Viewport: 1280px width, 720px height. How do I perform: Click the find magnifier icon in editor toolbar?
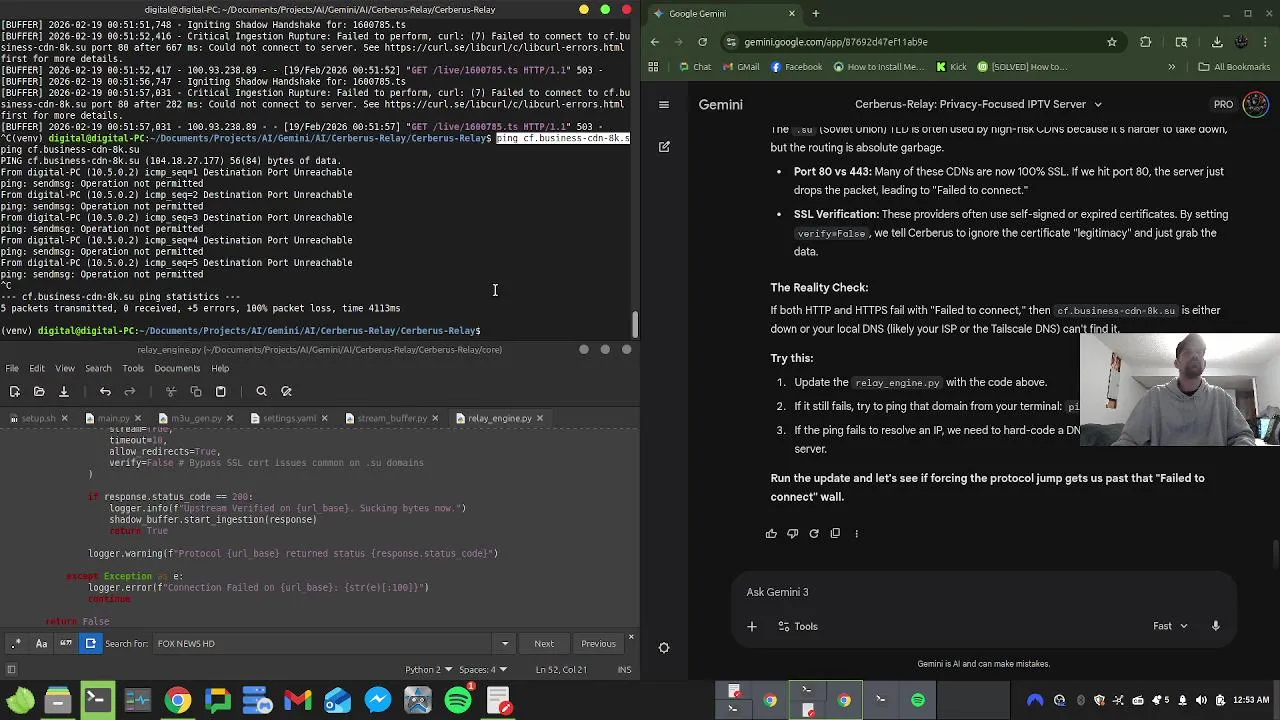click(x=261, y=391)
